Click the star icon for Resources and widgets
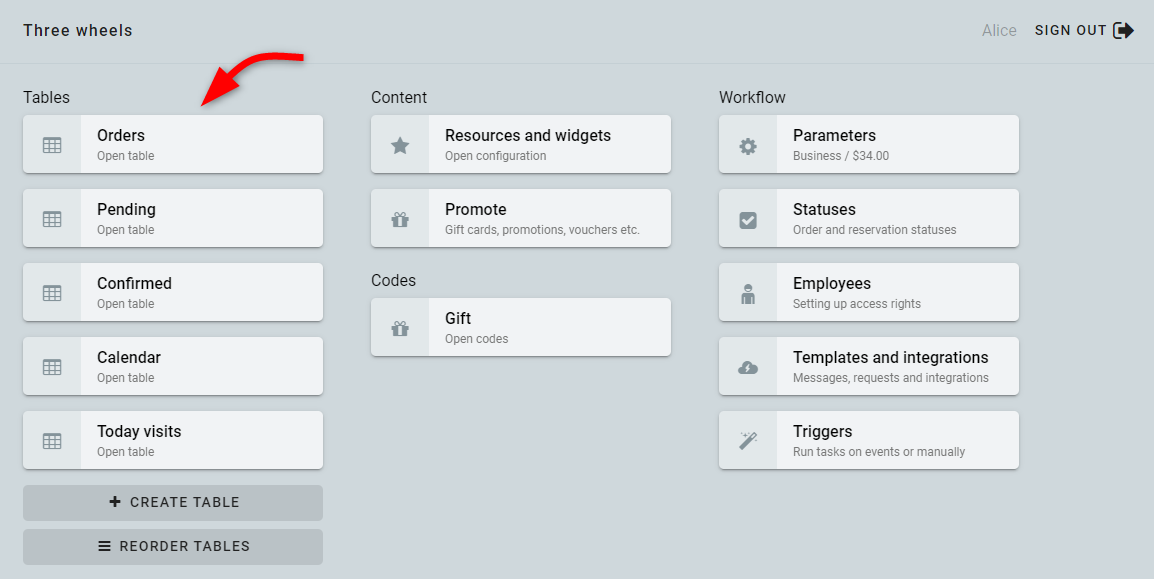Viewport: 1154px width, 579px height. [400, 146]
